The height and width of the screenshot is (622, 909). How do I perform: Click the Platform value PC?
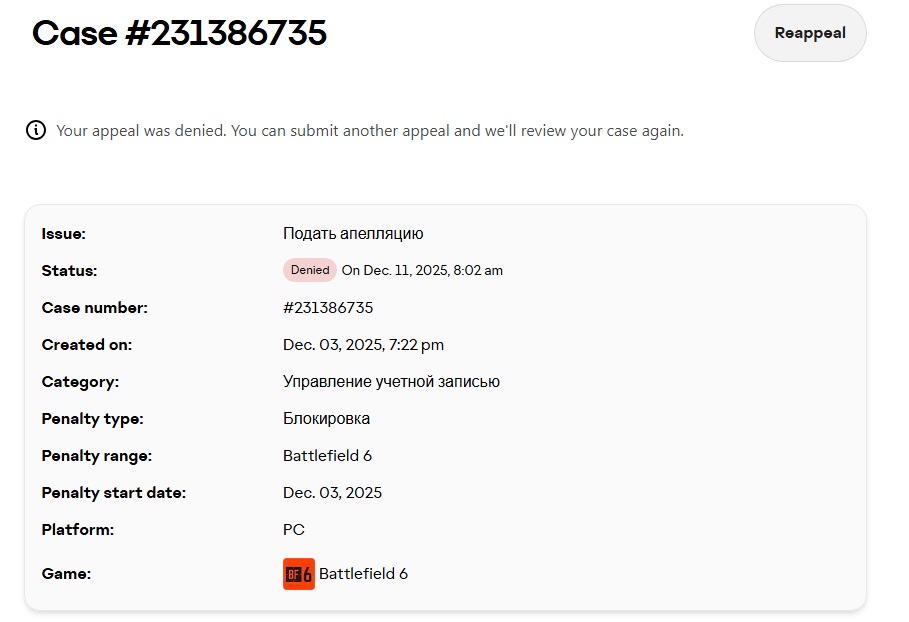(x=294, y=529)
